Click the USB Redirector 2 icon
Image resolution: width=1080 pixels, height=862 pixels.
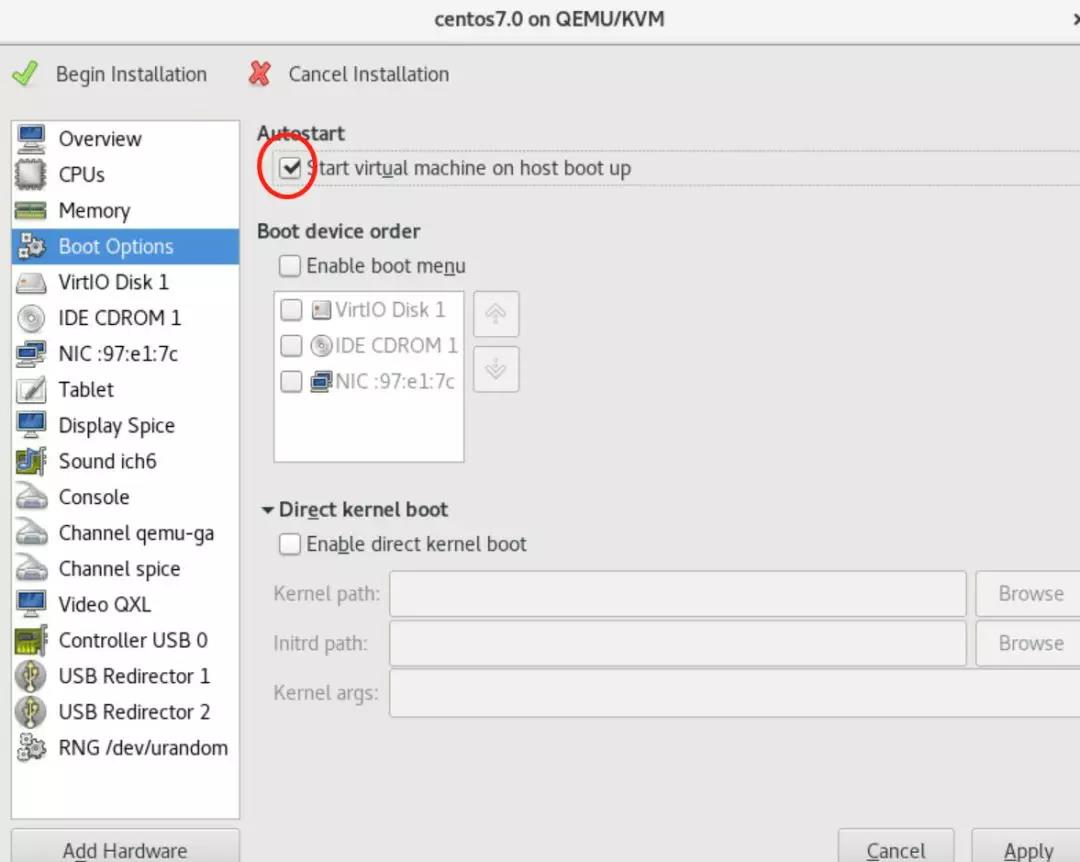click(x=31, y=712)
